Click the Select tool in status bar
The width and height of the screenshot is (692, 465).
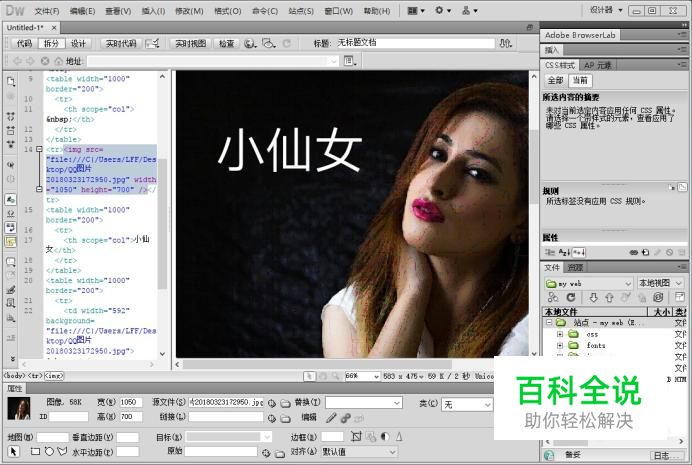click(309, 376)
